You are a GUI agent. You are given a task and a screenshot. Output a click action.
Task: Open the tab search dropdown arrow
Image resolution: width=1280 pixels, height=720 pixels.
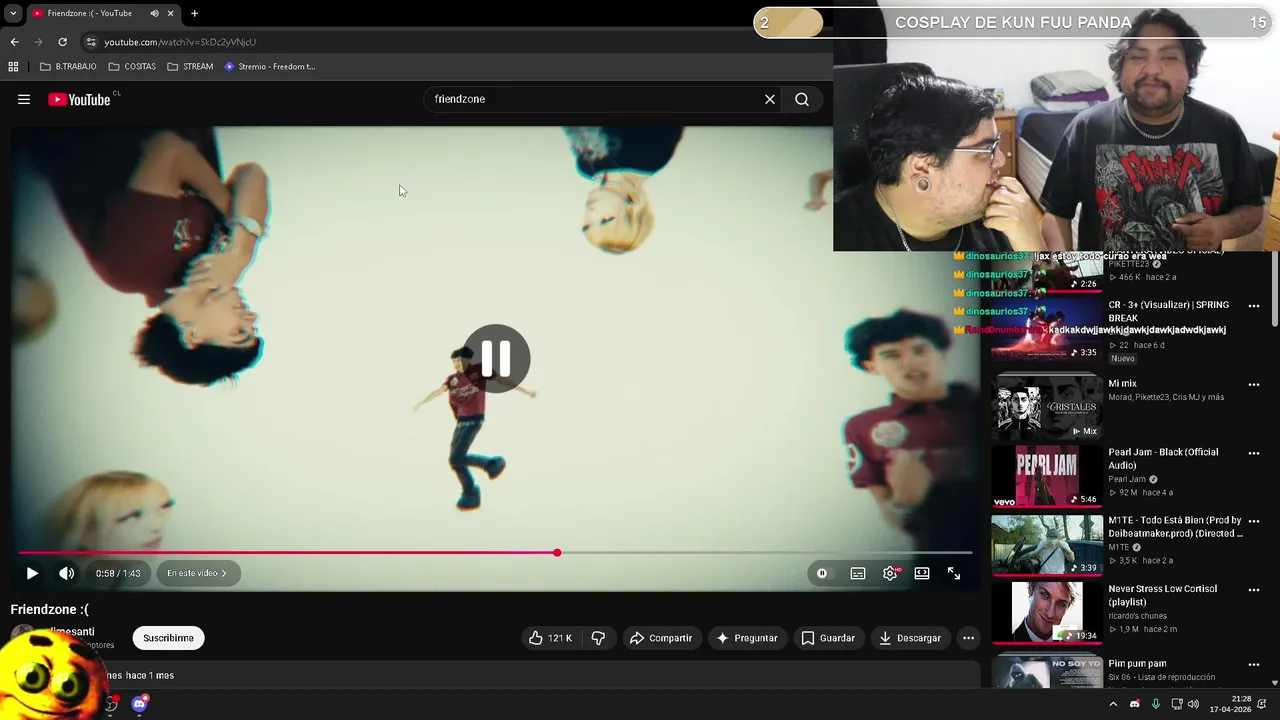13,14
